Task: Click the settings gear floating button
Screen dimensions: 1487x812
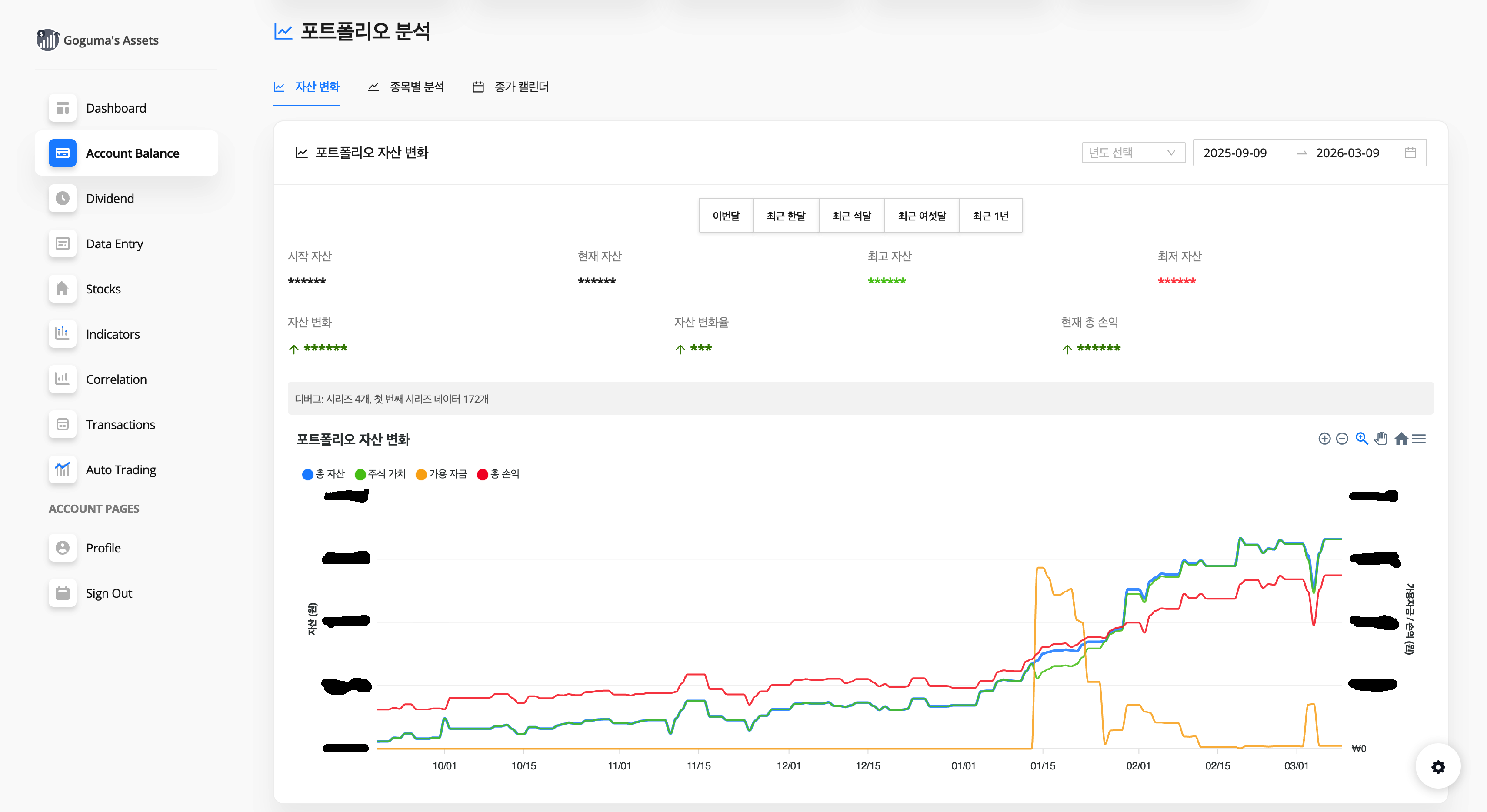Action: 1438,766
